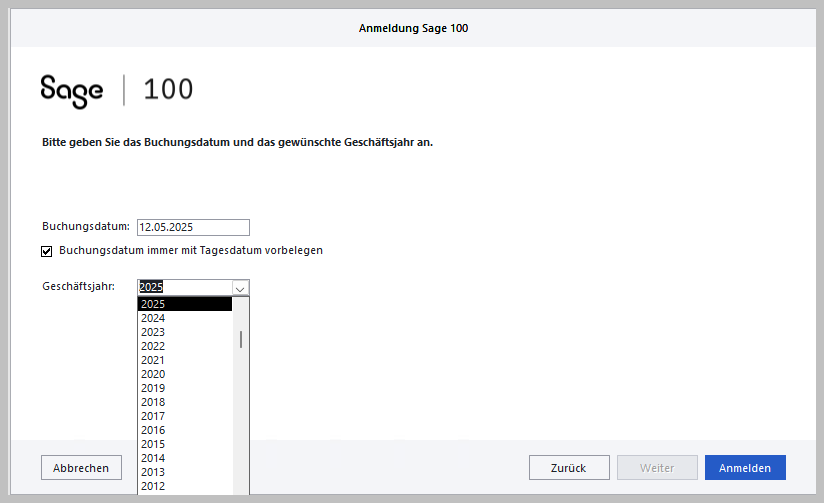This screenshot has height=503, width=824.
Task: Select 2021 in the year list
Action: pyautogui.click(x=184, y=360)
